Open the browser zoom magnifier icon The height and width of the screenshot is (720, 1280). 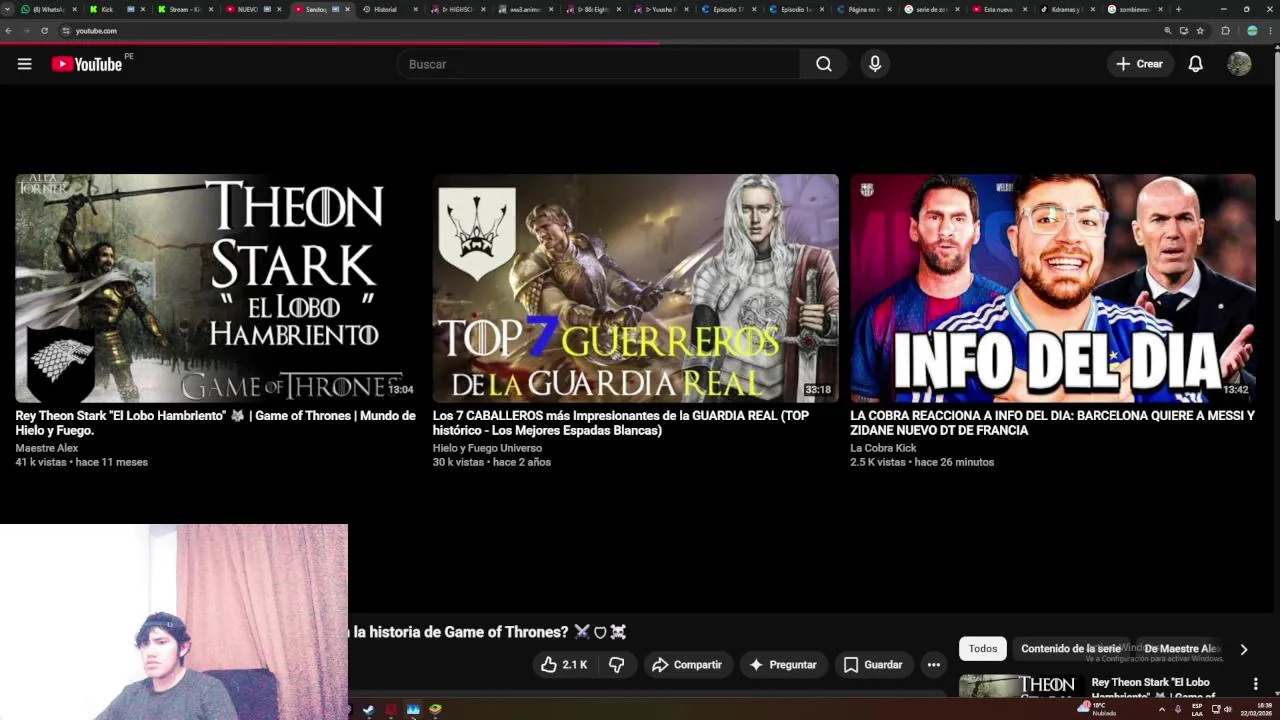(1167, 31)
